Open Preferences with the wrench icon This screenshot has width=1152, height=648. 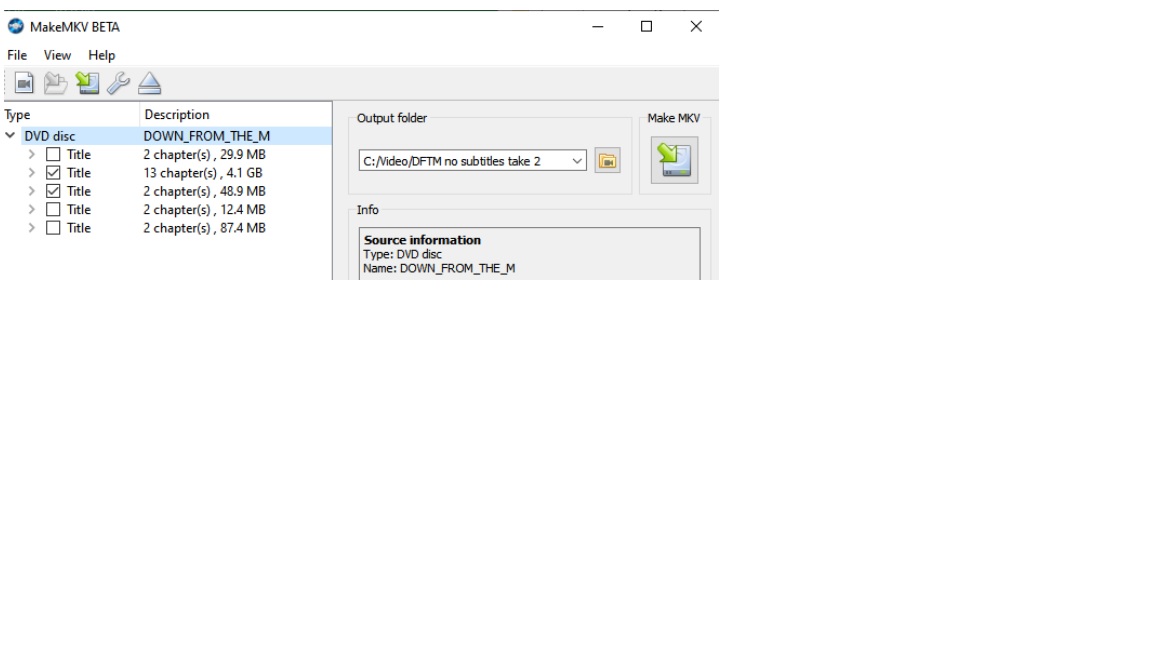[x=118, y=84]
